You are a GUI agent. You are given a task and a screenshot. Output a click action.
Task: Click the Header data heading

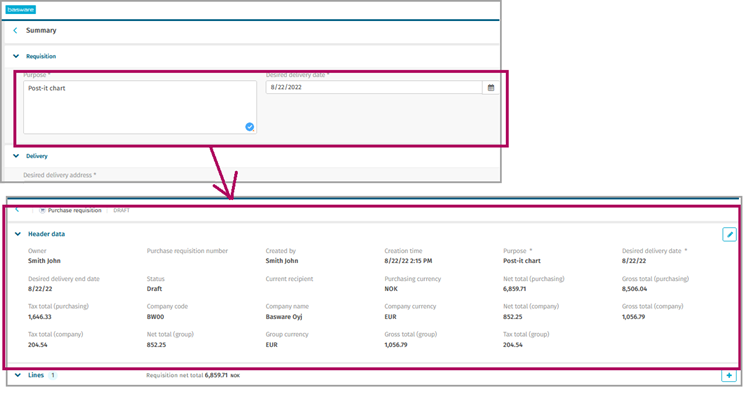[46, 234]
